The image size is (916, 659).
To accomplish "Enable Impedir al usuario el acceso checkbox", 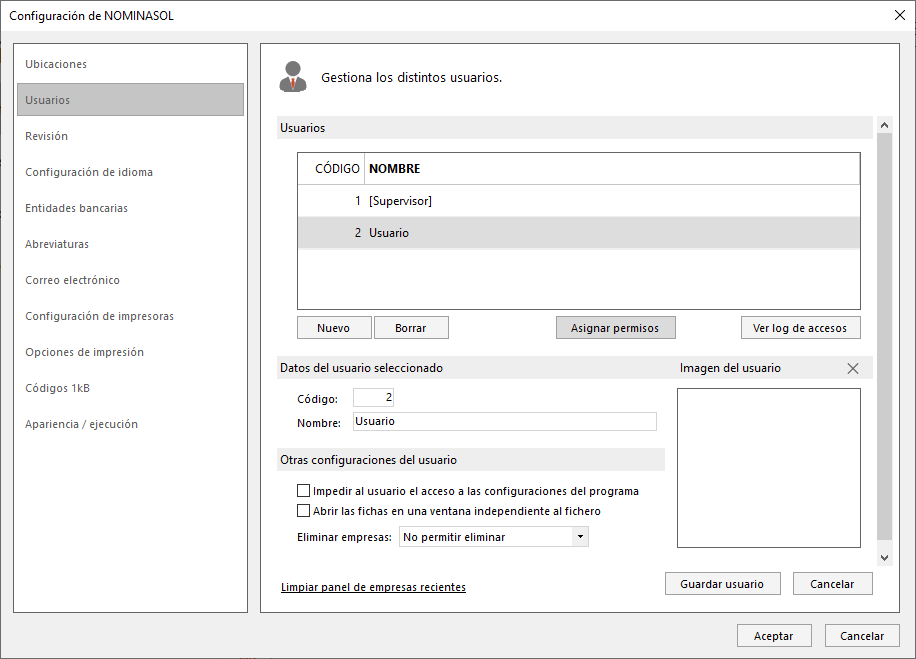I will click(x=303, y=491).
